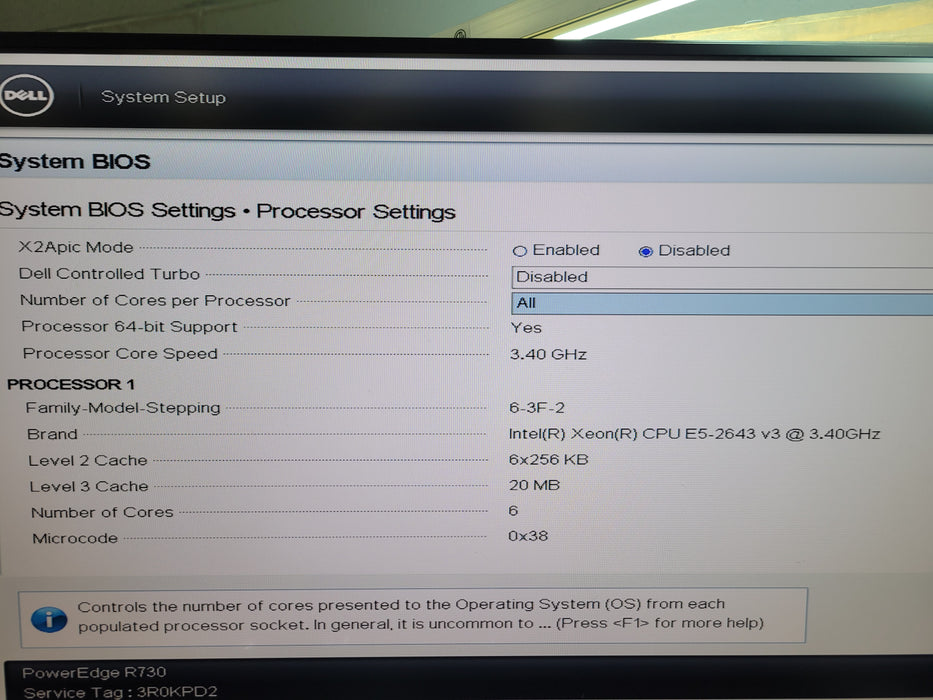The image size is (933, 700).
Task: Select Disabled for X2Apic Mode
Action: tap(646, 252)
